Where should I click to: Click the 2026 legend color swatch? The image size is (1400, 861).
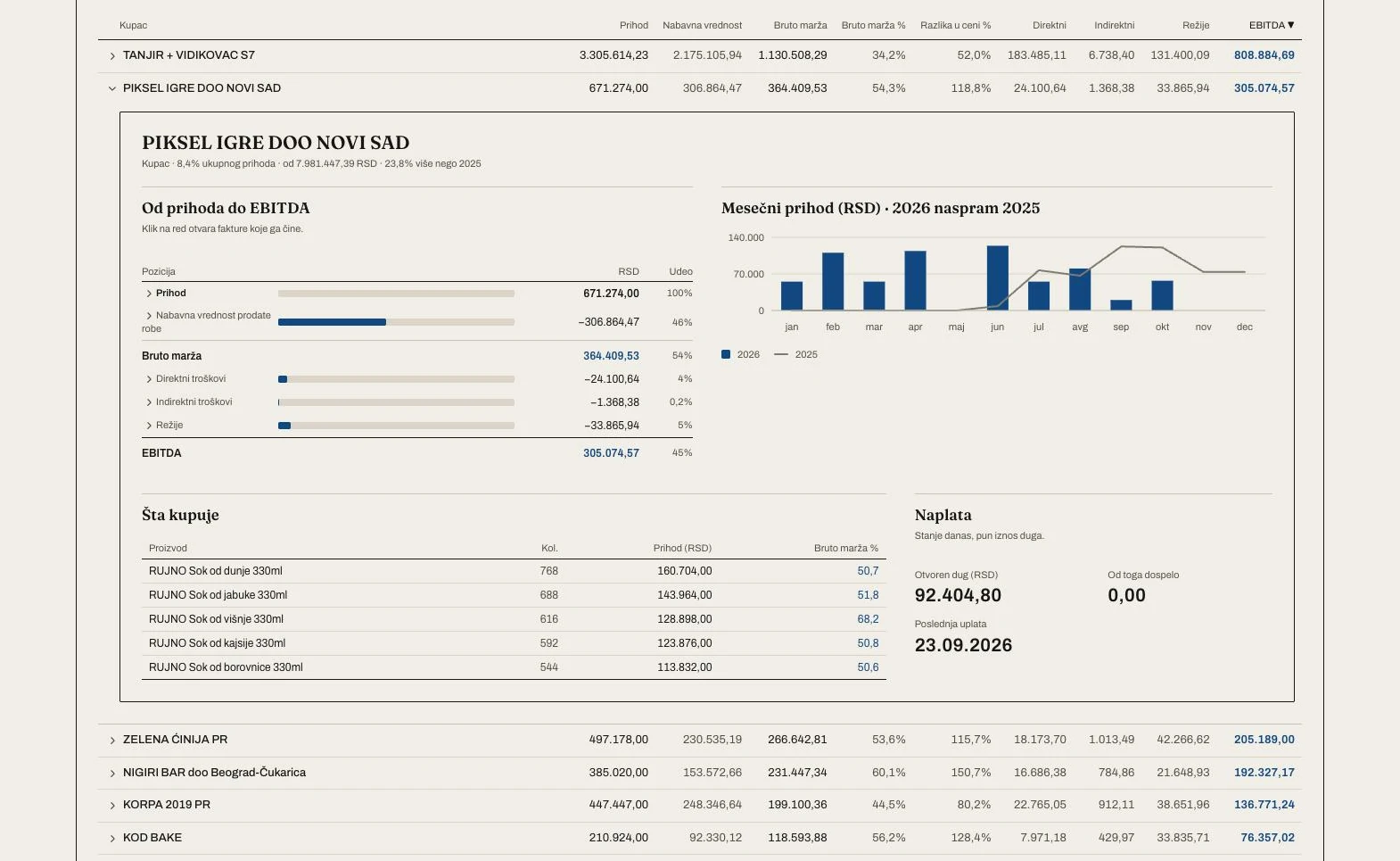pos(726,354)
